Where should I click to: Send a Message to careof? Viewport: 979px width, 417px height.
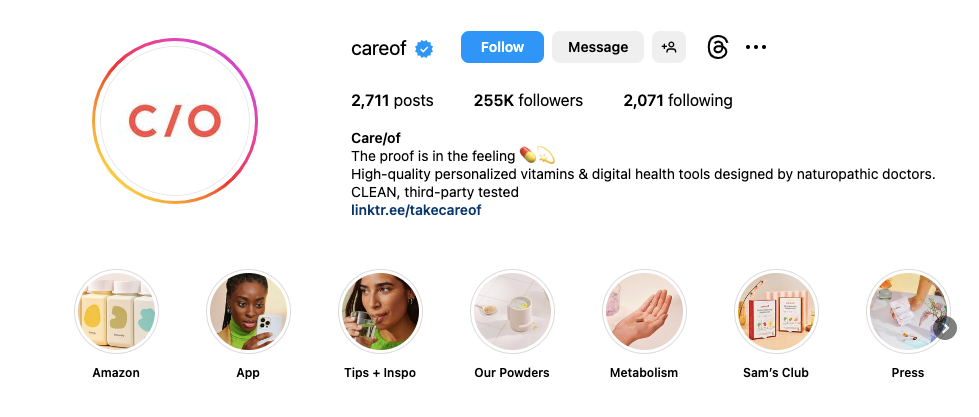pos(598,47)
